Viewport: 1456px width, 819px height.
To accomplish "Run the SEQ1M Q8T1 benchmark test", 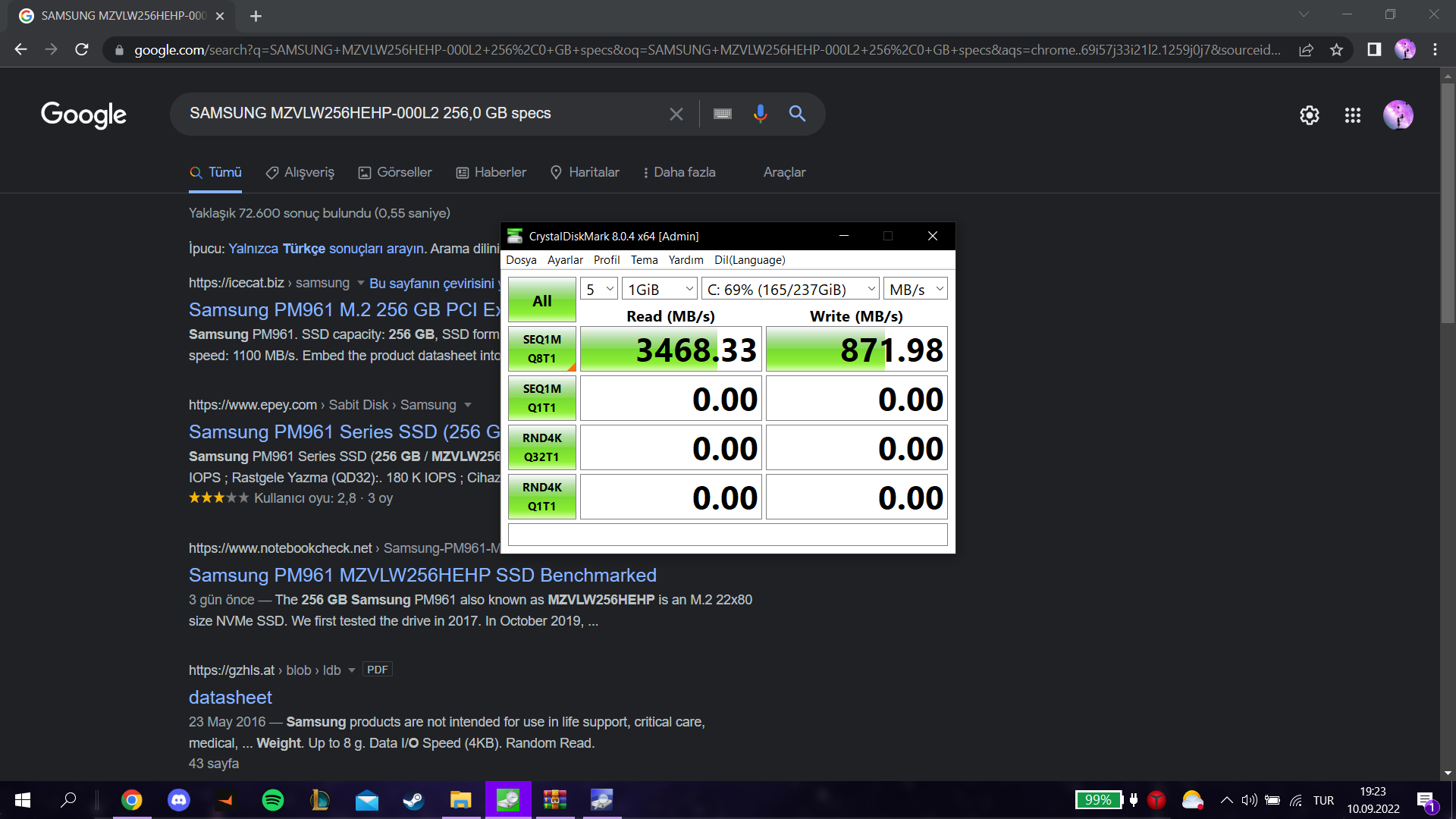I will tap(541, 349).
